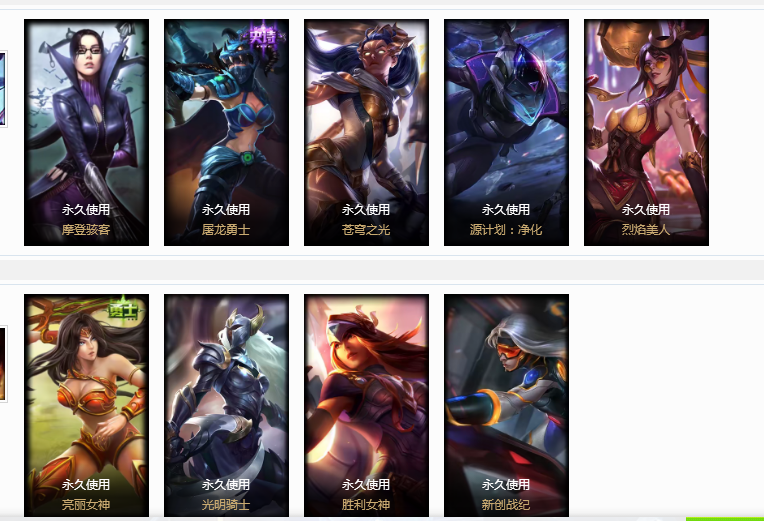The height and width of the screenshot is (521, 764).
Task: Click the green 勇士 badge icon
Action: [124, 309]
